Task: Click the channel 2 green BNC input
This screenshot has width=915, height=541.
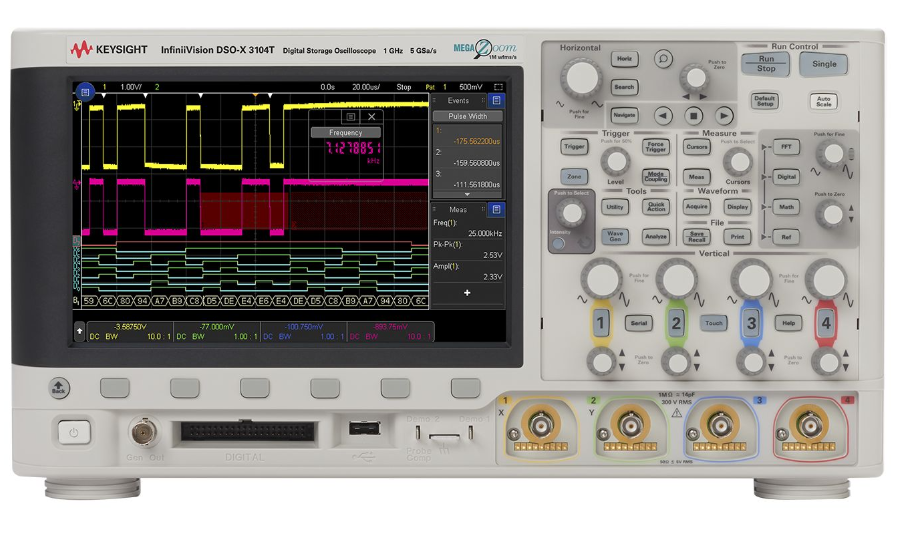Action: [x=630, y=425]
